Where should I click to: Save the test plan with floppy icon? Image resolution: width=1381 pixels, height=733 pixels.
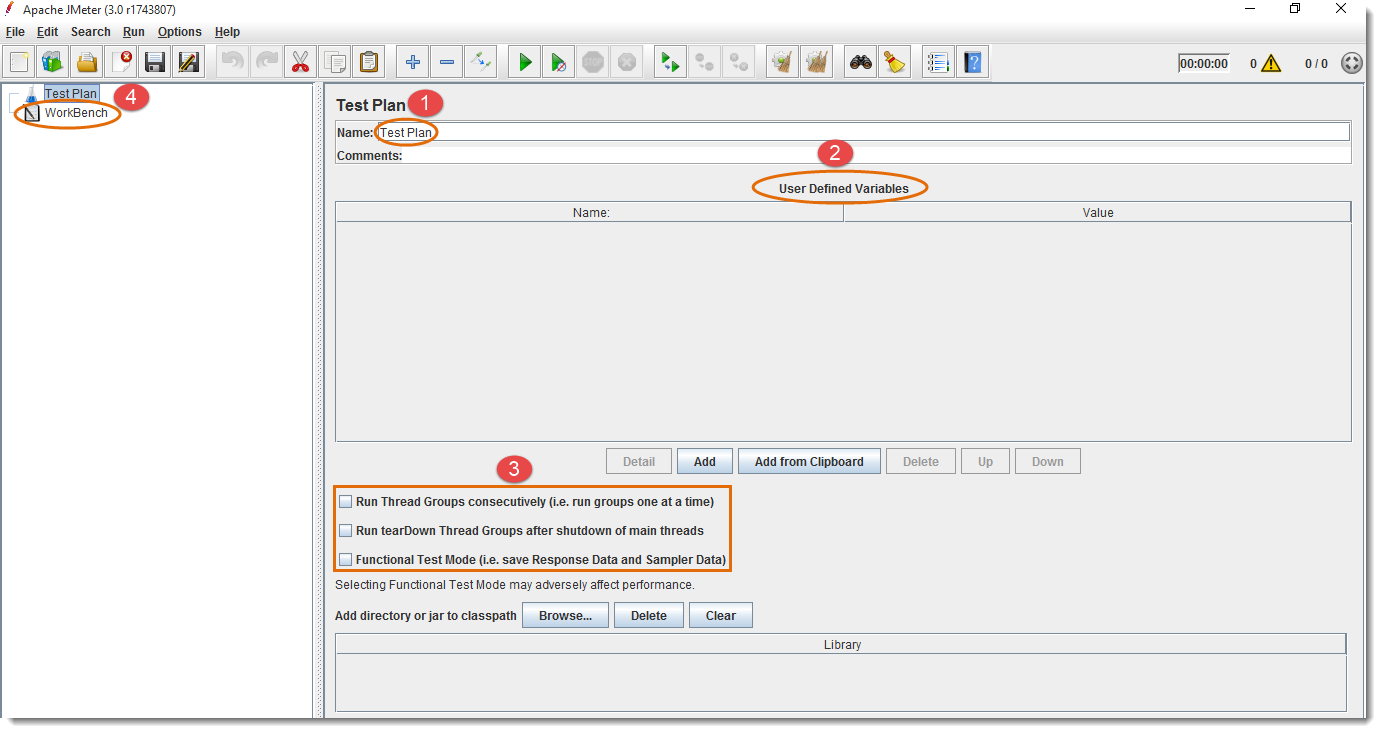point(155,62)
